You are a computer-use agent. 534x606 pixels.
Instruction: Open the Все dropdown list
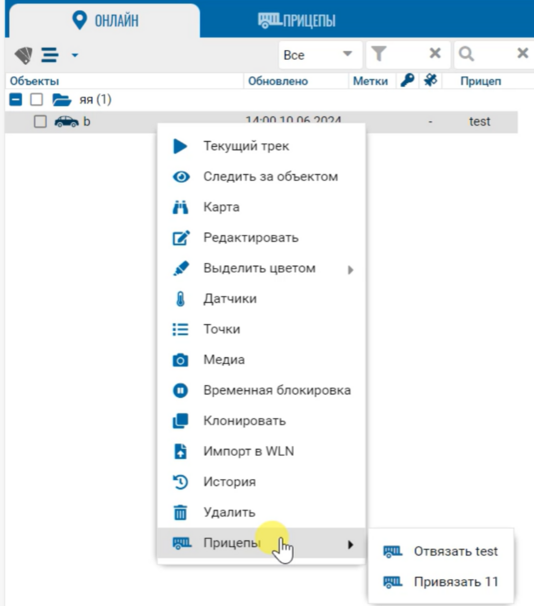click(320, 55)
